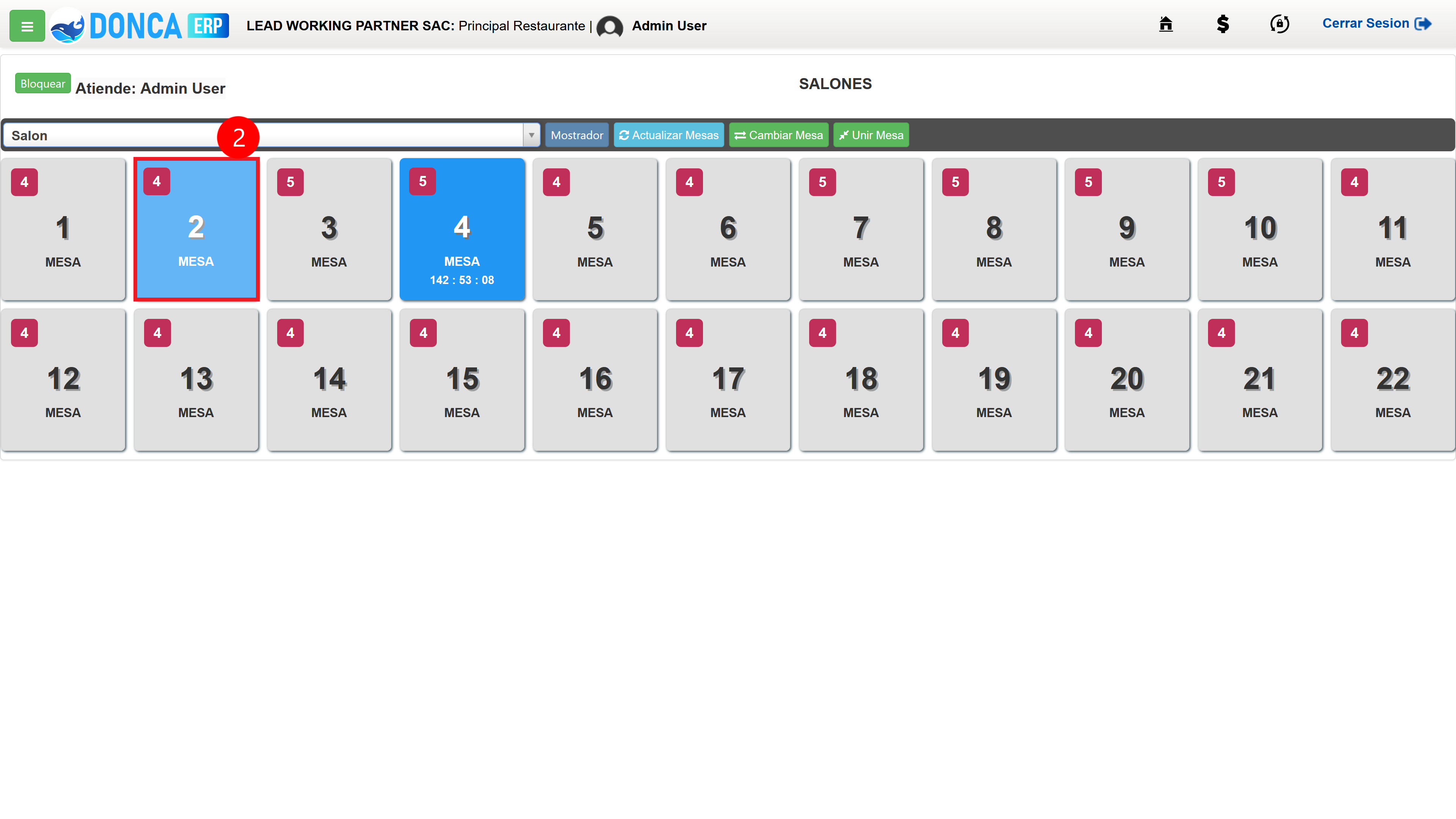Open the green hamburger menu
This screenshot has width=1456, height=819.
tap(27, 26)
